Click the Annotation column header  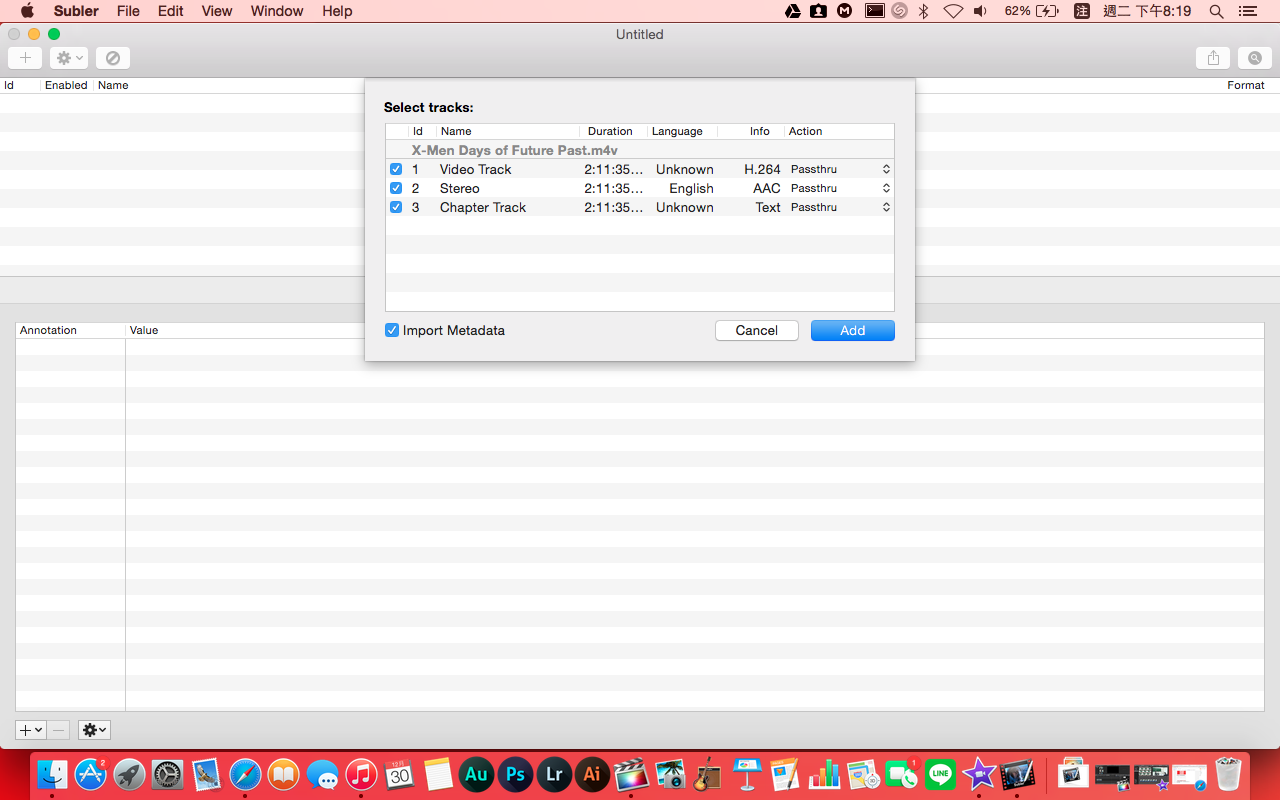click(70, 330)
